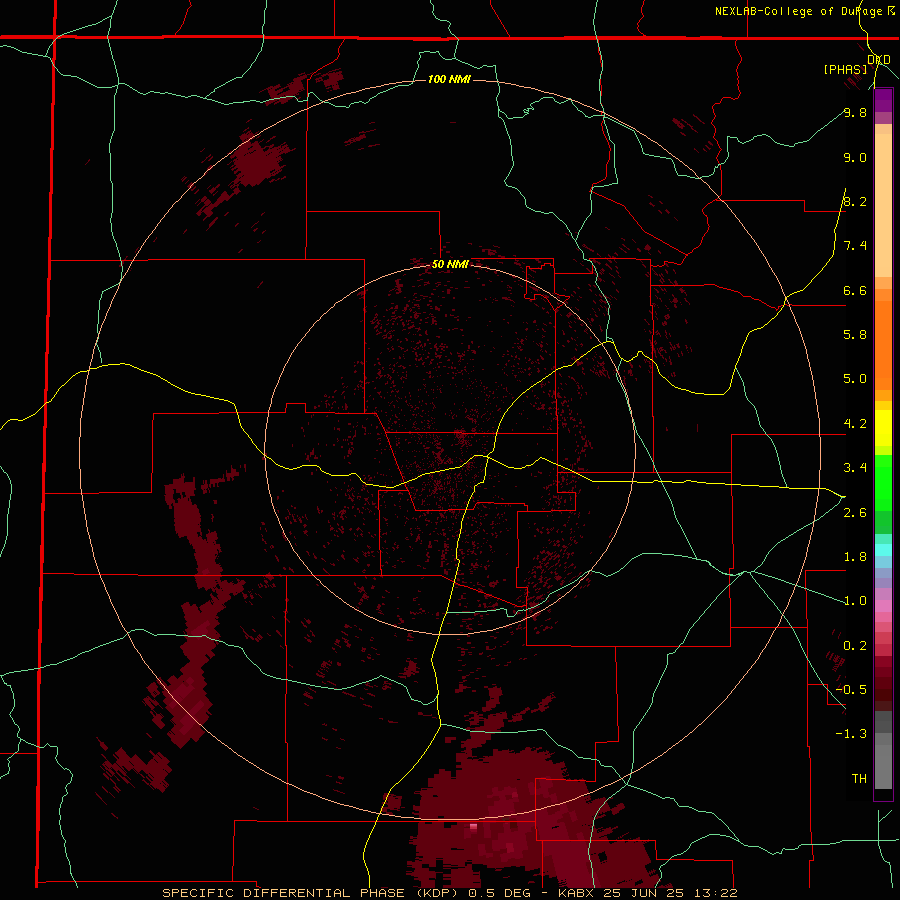Click the [PHAS] units label
This screenshot has height=900, width=900.
(845, 69)
